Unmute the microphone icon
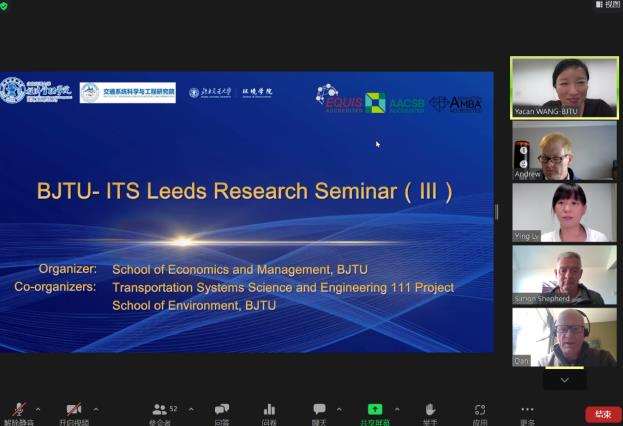623x426 pixels. pos(18,410)
